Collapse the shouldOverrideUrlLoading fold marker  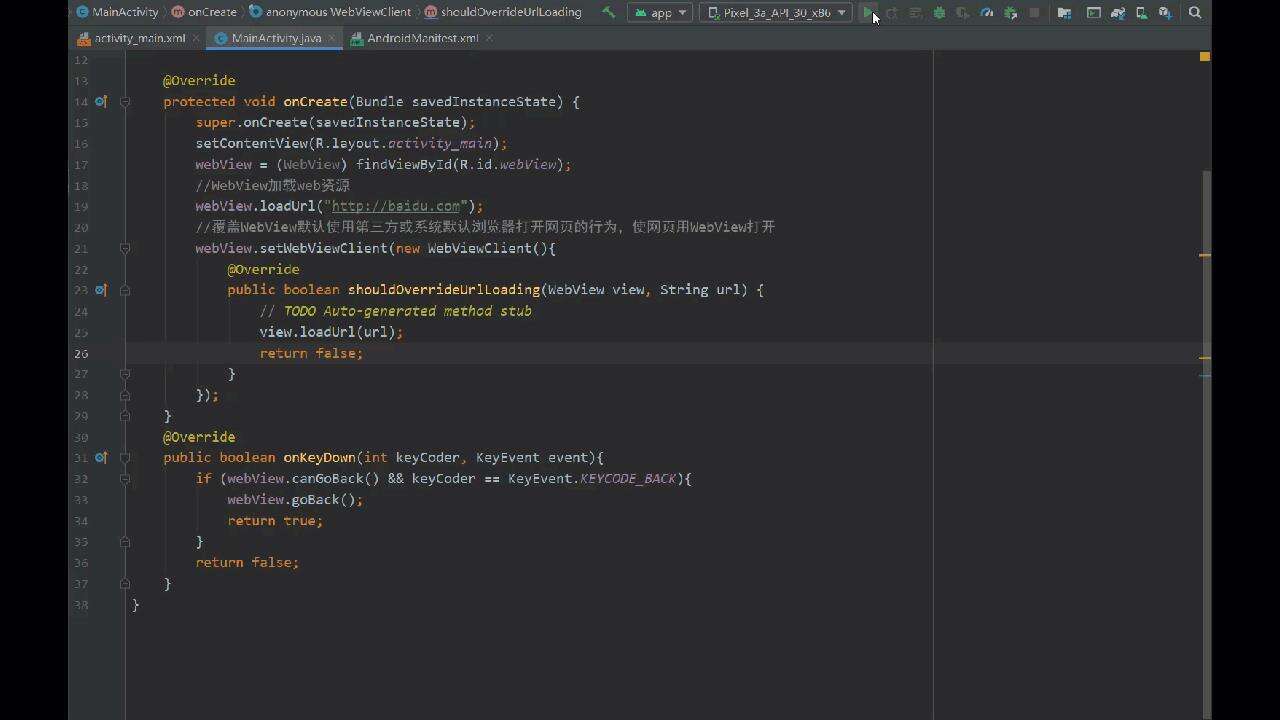pos(125,290)
